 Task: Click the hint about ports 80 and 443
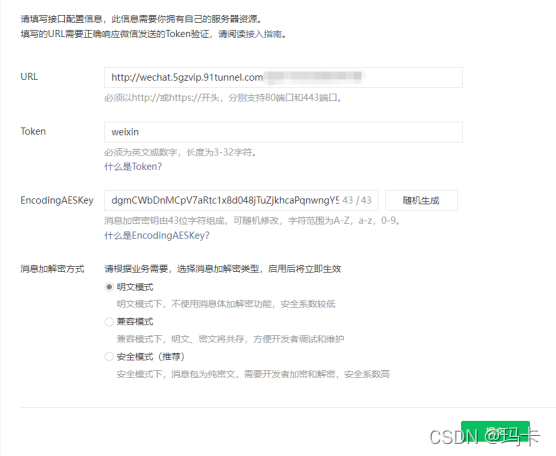[223, 98]
